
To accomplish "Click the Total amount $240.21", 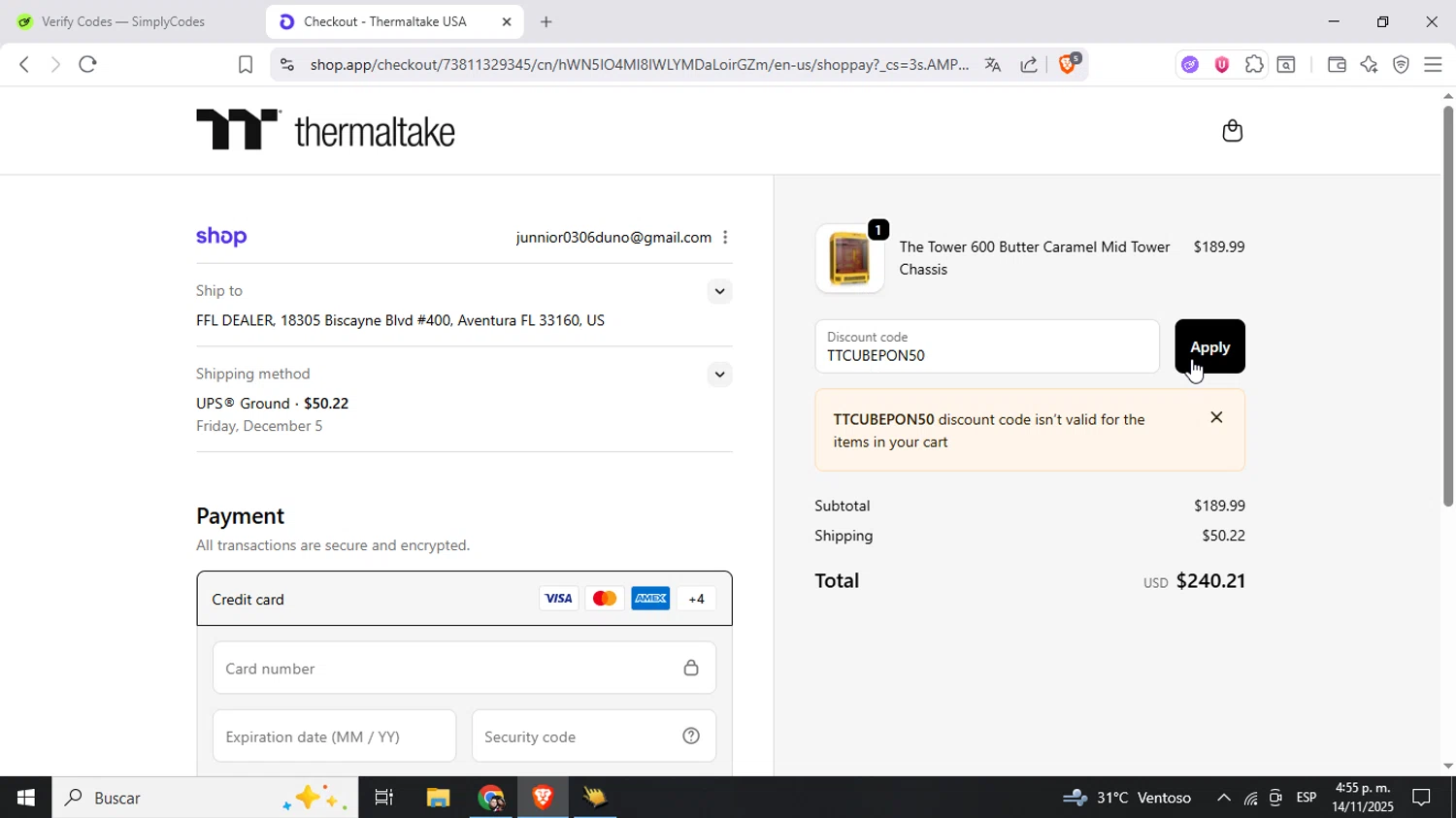I will [1210, 580].
